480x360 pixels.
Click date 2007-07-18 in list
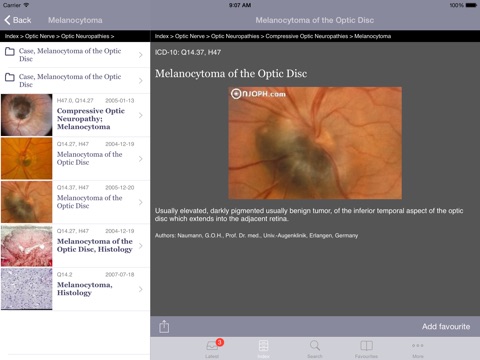[x=120, y=274]
